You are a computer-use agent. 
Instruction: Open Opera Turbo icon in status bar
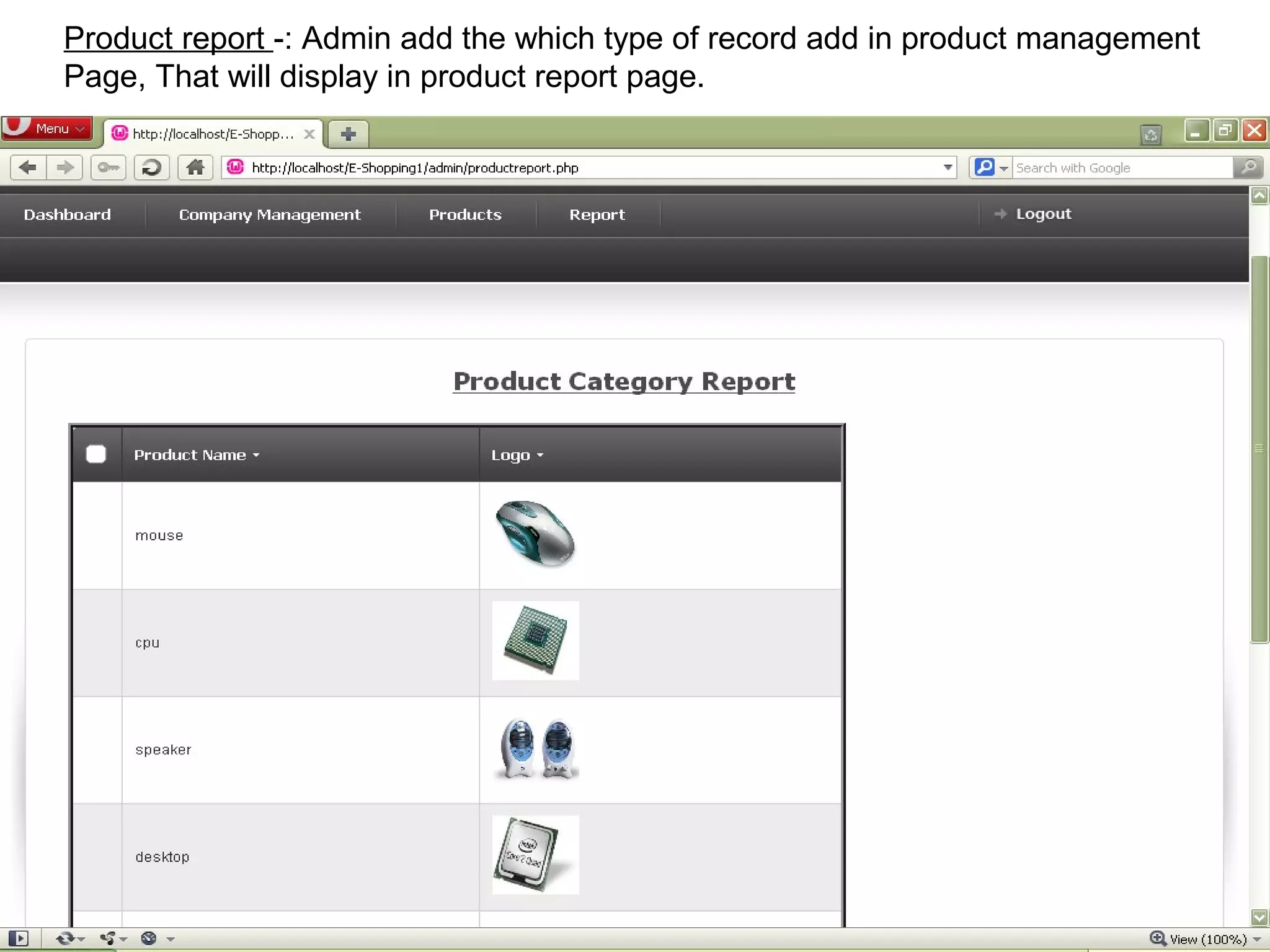pyautogui.click(x=149, y=939)
